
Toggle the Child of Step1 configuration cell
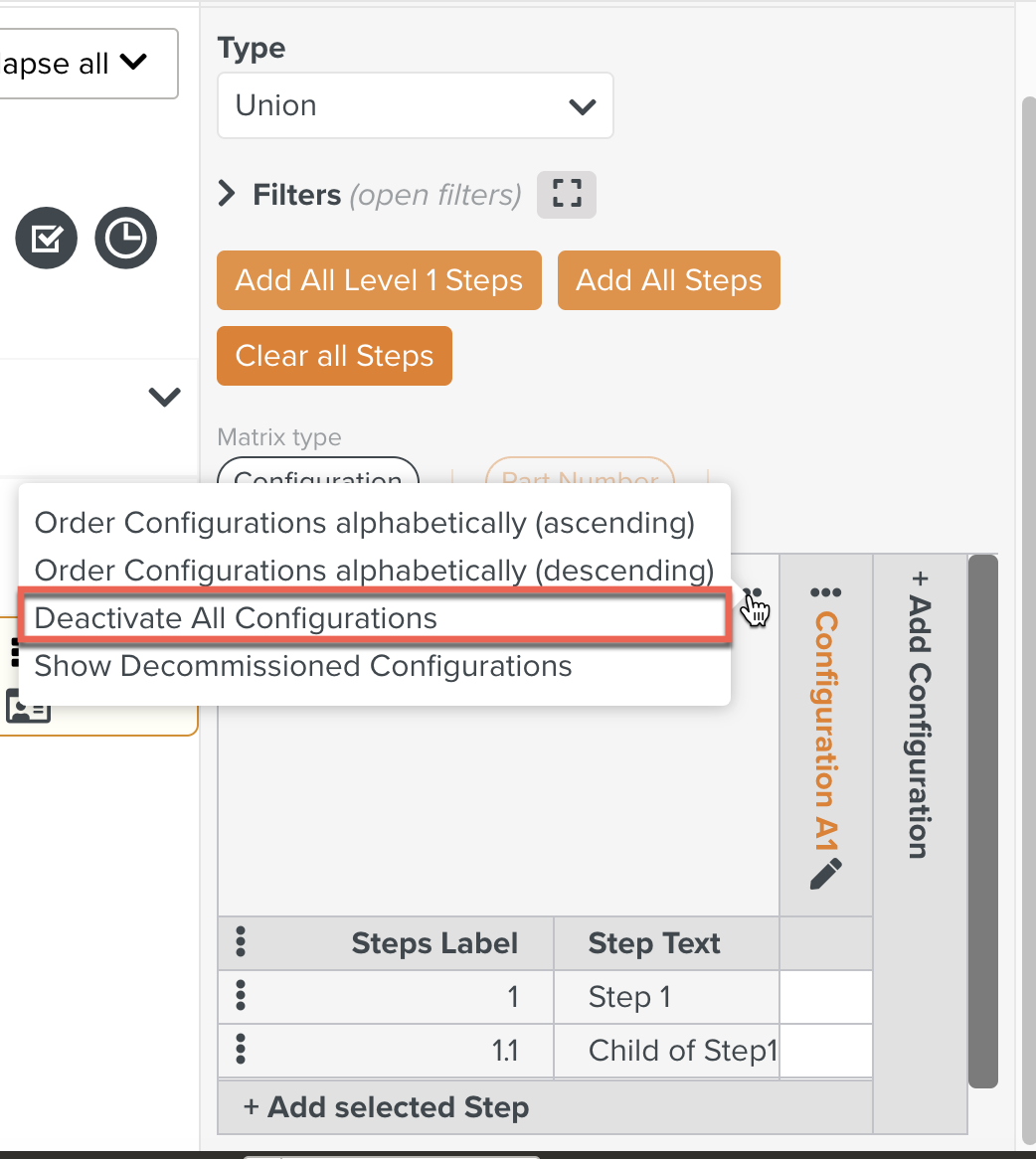(825, 1051)
